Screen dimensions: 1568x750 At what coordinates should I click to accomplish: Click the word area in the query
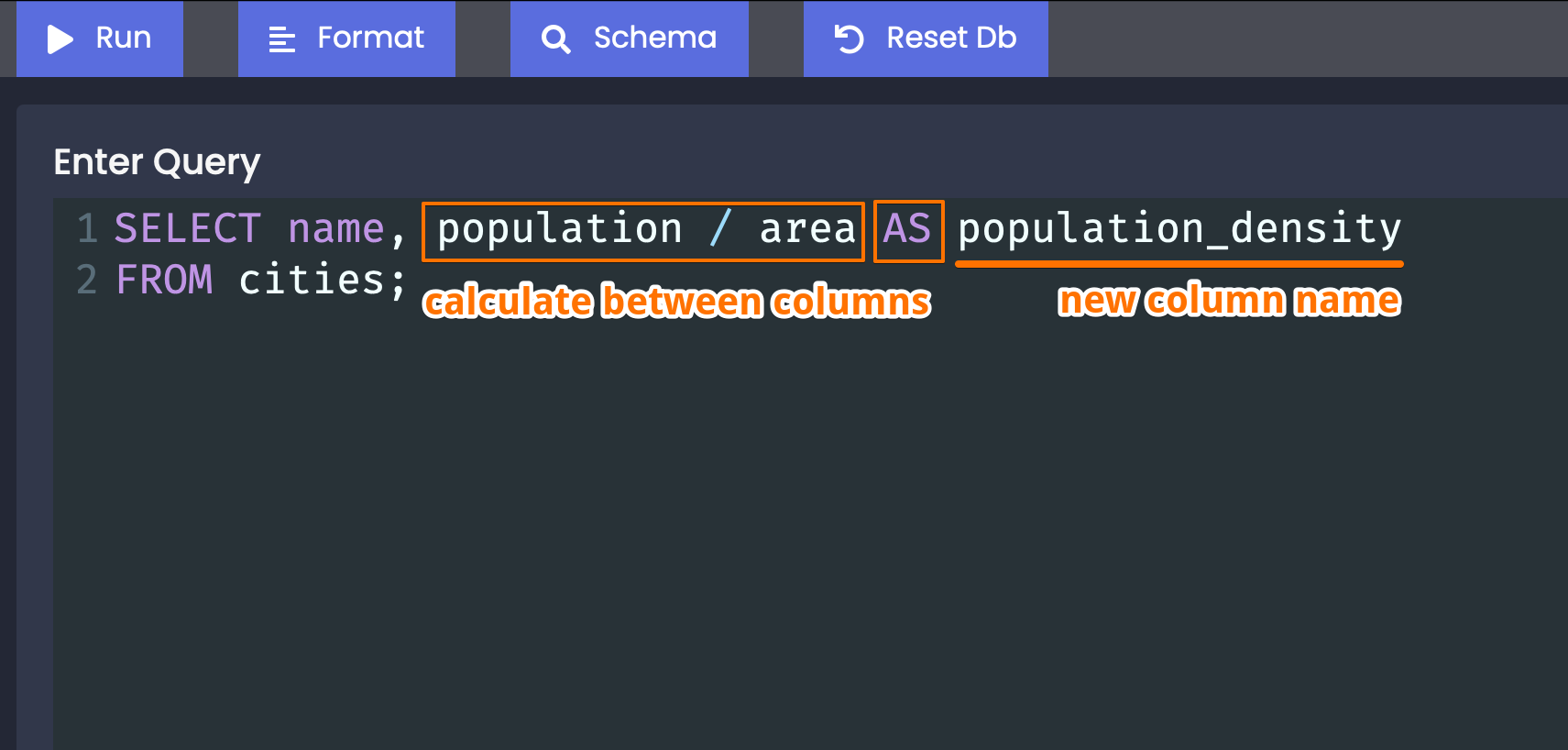click(807, 229)
